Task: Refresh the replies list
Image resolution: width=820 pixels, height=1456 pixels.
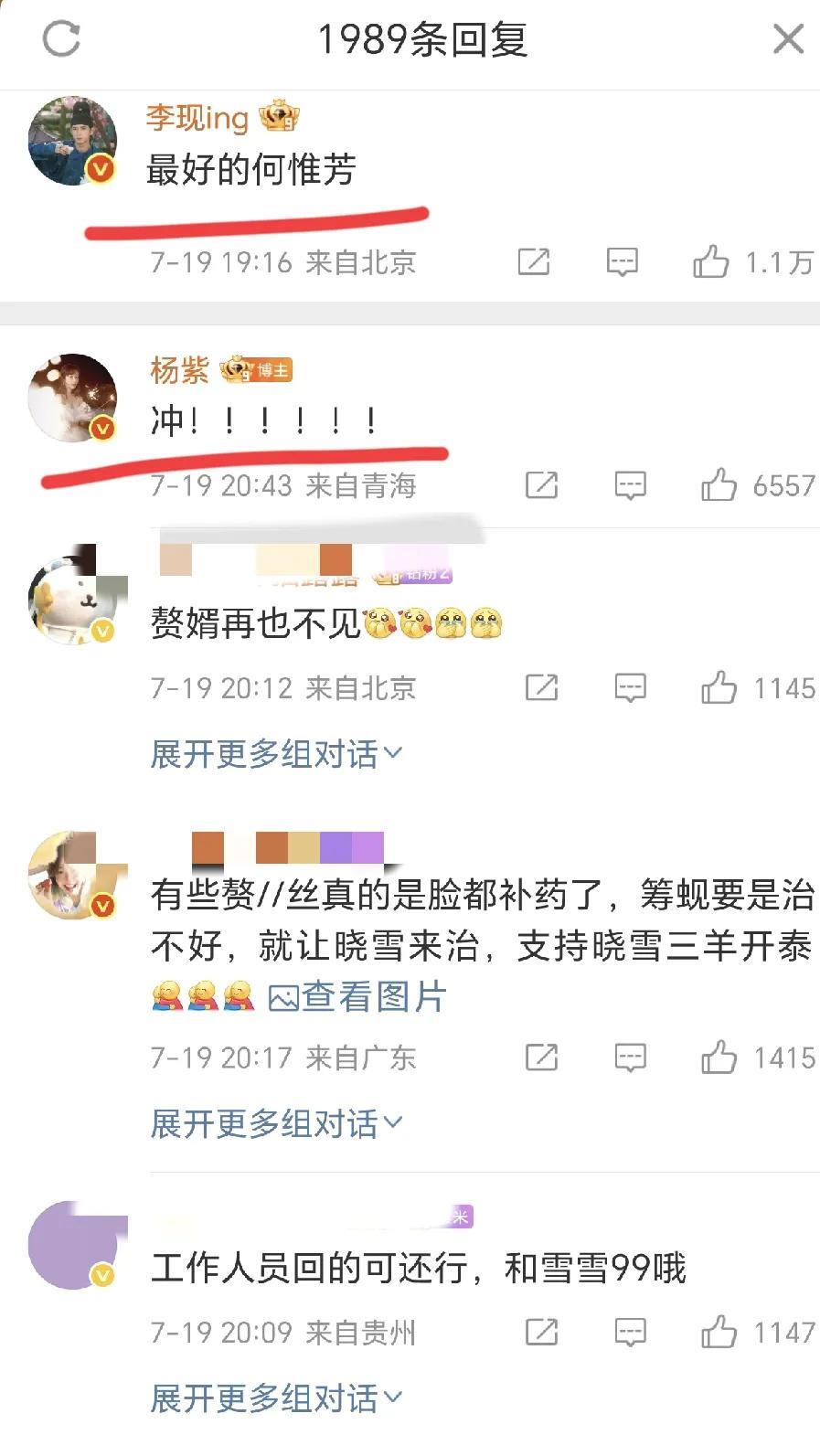Action: click(61, 39)
